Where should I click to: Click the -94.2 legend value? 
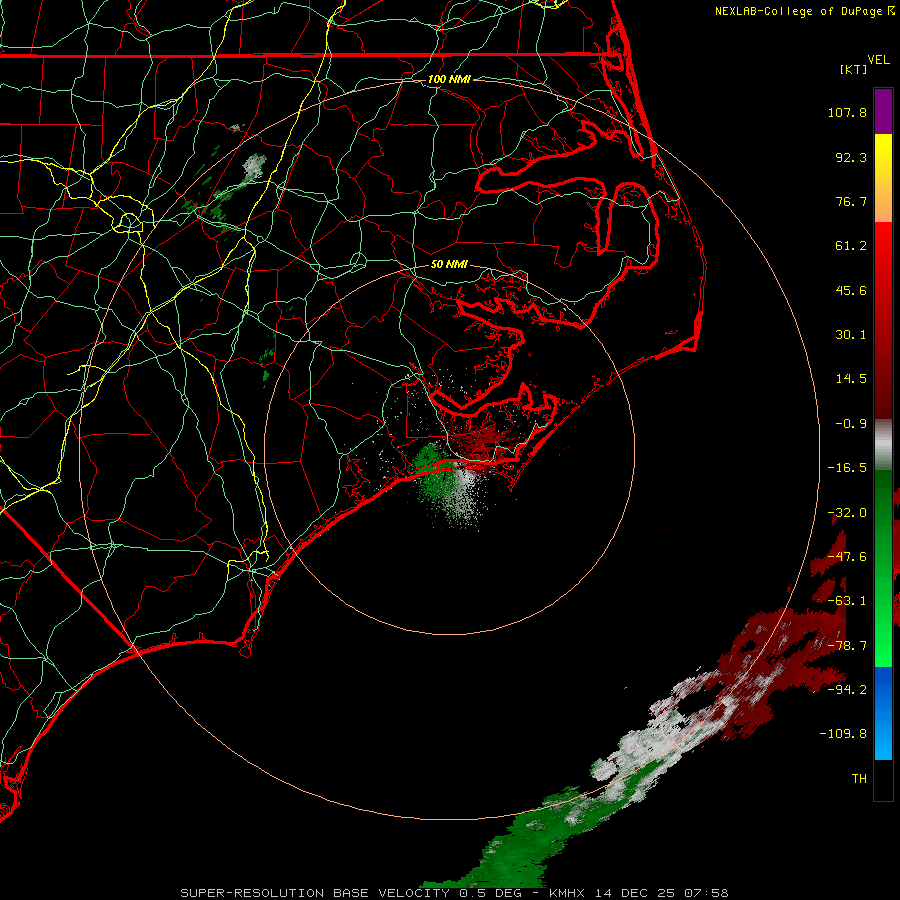[847, 690]
